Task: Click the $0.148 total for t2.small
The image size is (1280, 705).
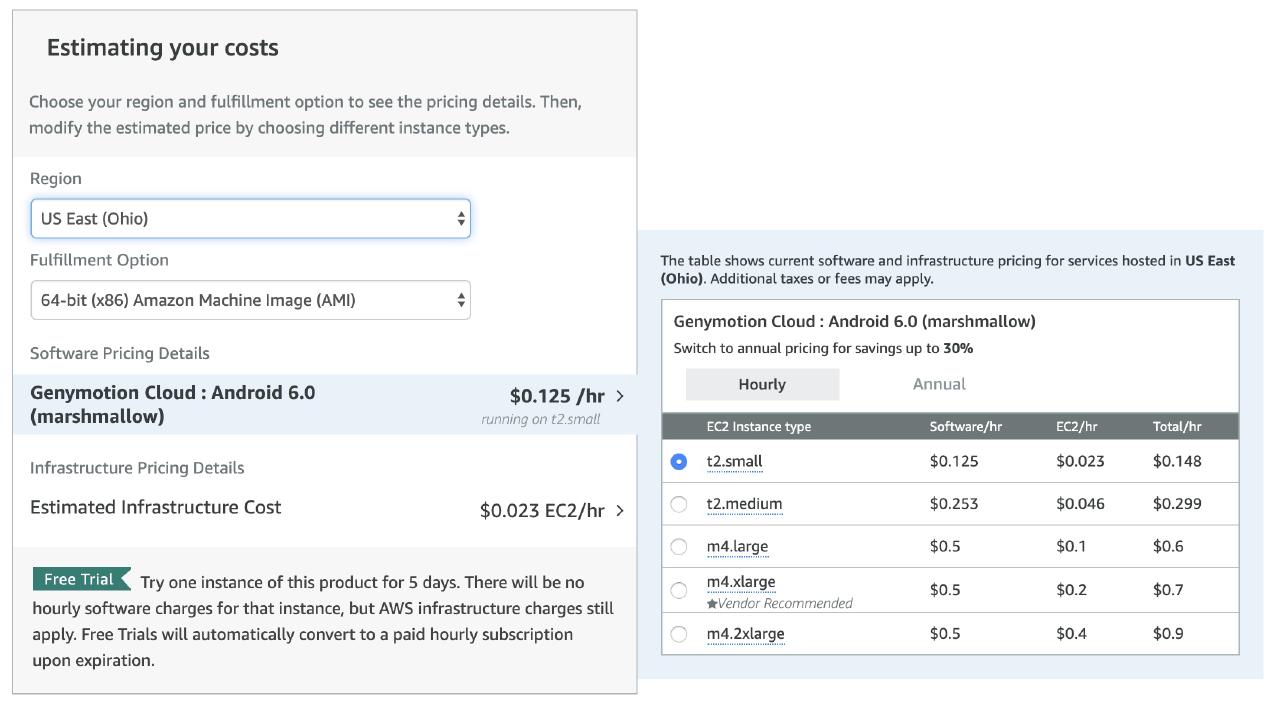Action: [x=1177, y=461]
